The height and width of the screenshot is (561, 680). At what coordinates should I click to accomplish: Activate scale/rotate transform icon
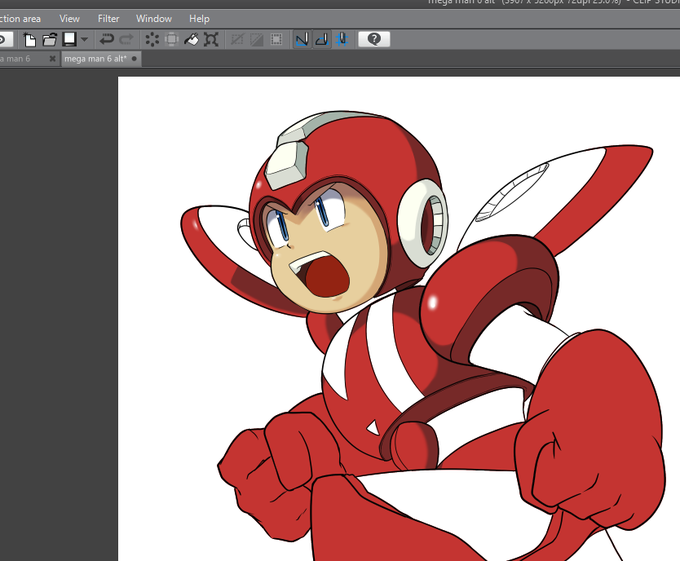[211, 40]
